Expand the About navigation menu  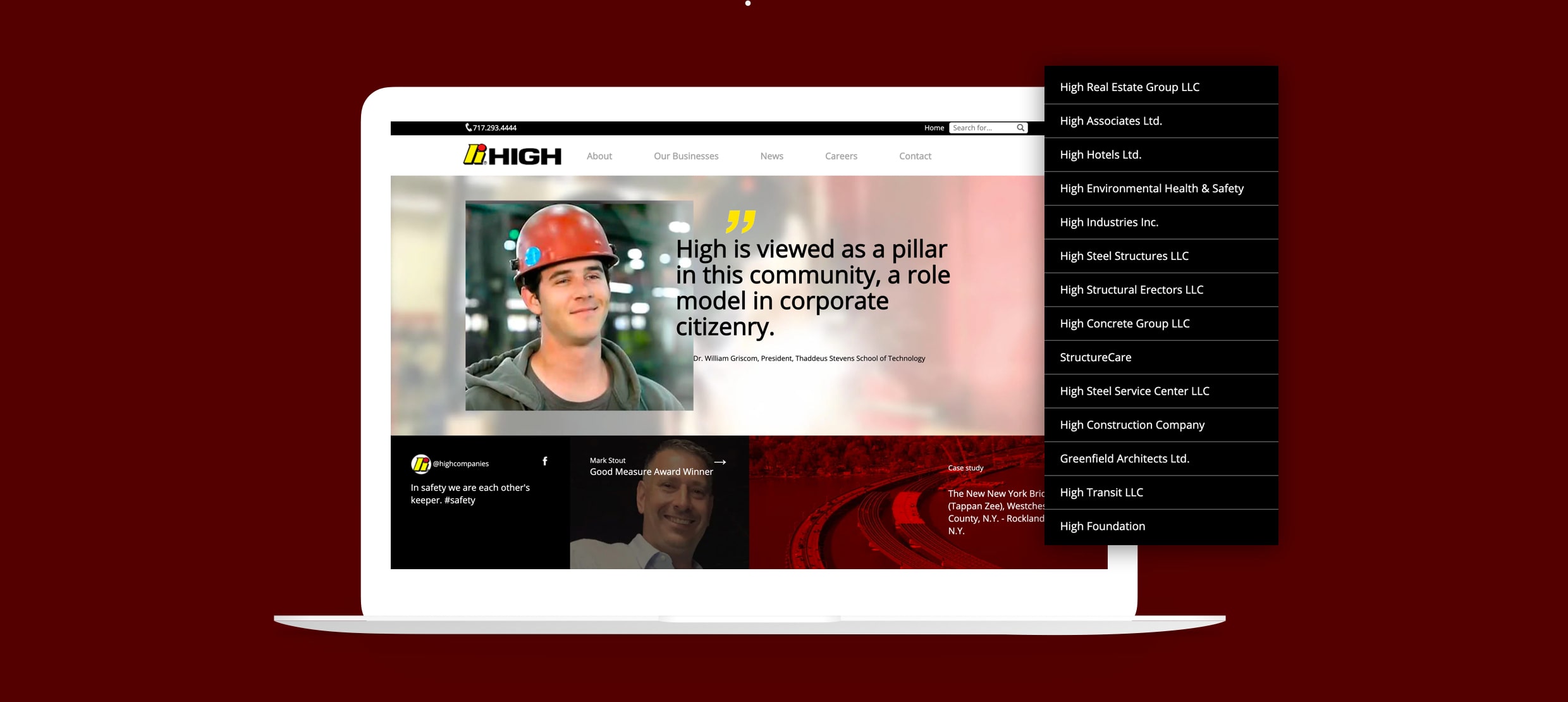599,156
